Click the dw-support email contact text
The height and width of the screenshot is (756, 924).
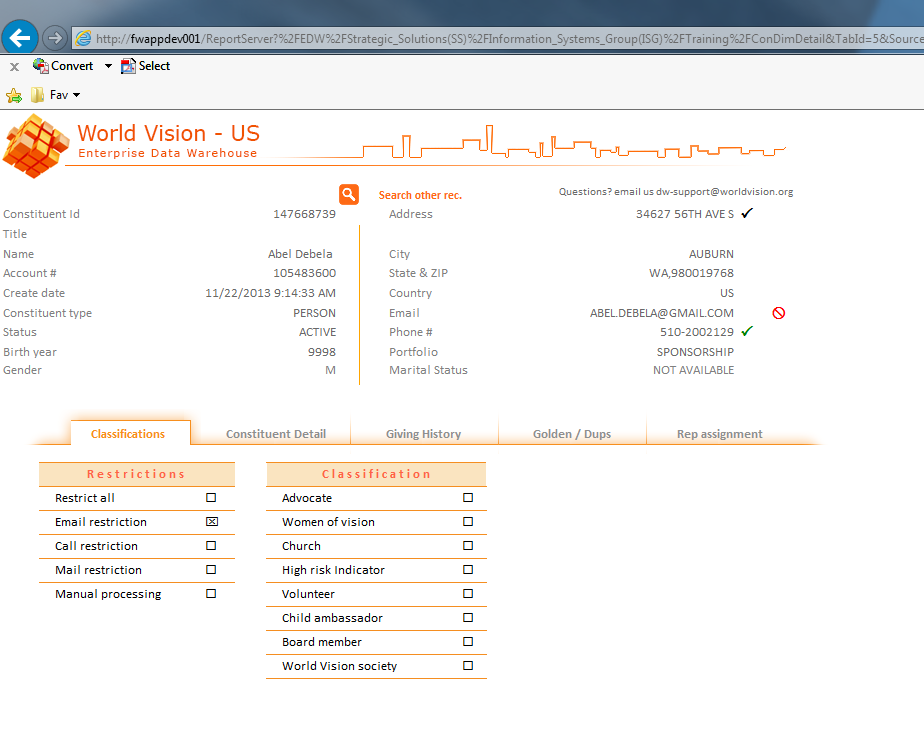click(x=676, y=192)
